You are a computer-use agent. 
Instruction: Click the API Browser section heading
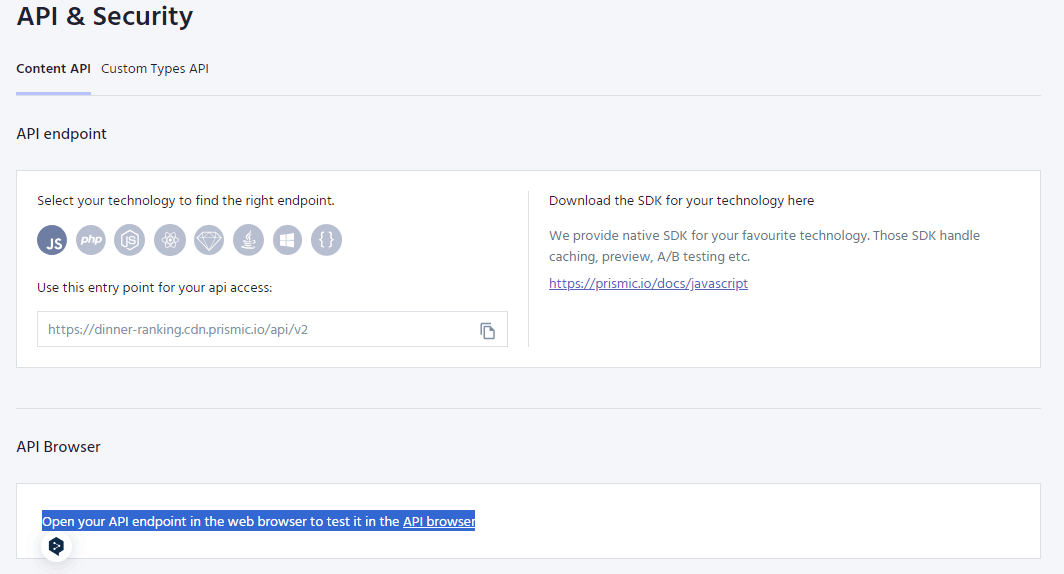point(58,446)
